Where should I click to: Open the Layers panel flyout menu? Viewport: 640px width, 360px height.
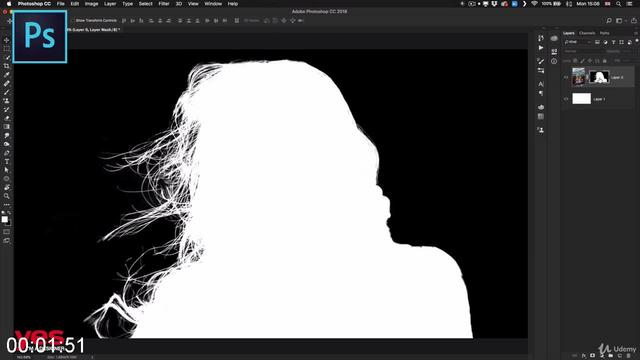[636, 33]
